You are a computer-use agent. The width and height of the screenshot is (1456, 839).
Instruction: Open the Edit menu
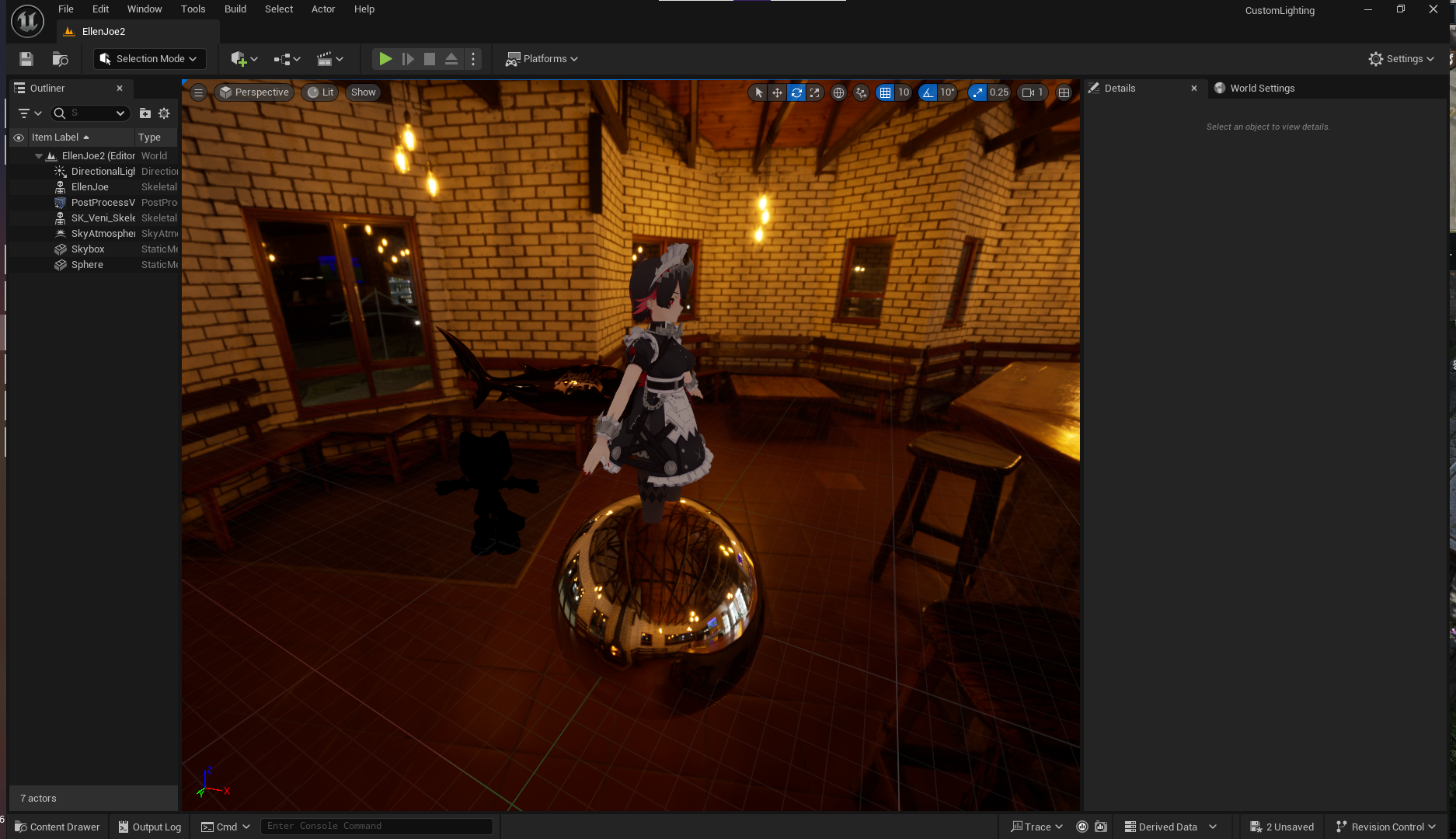pyautogui.click(x=100, y=9)
